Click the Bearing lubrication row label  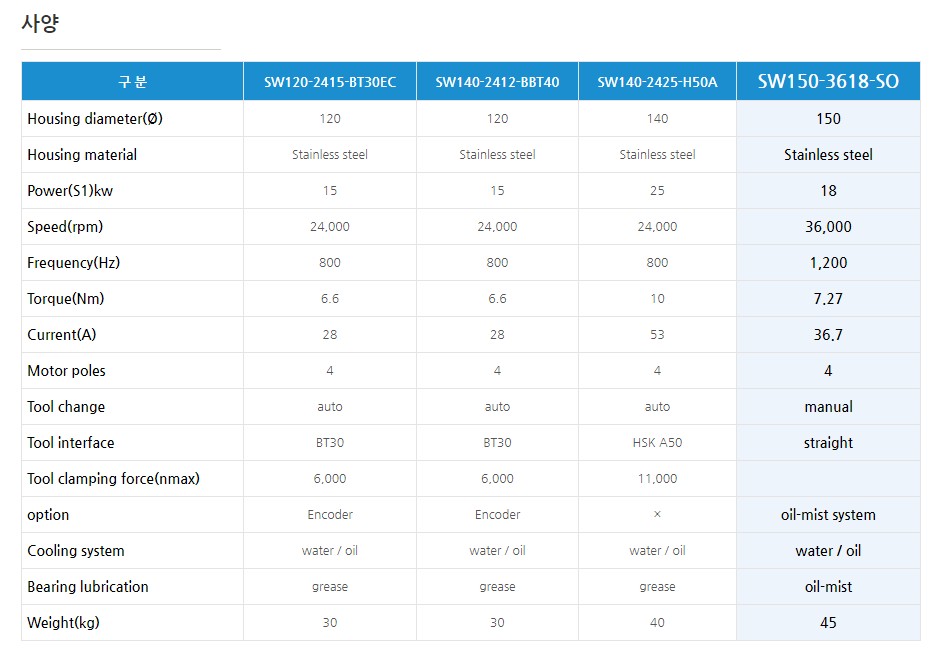(88, 587)
